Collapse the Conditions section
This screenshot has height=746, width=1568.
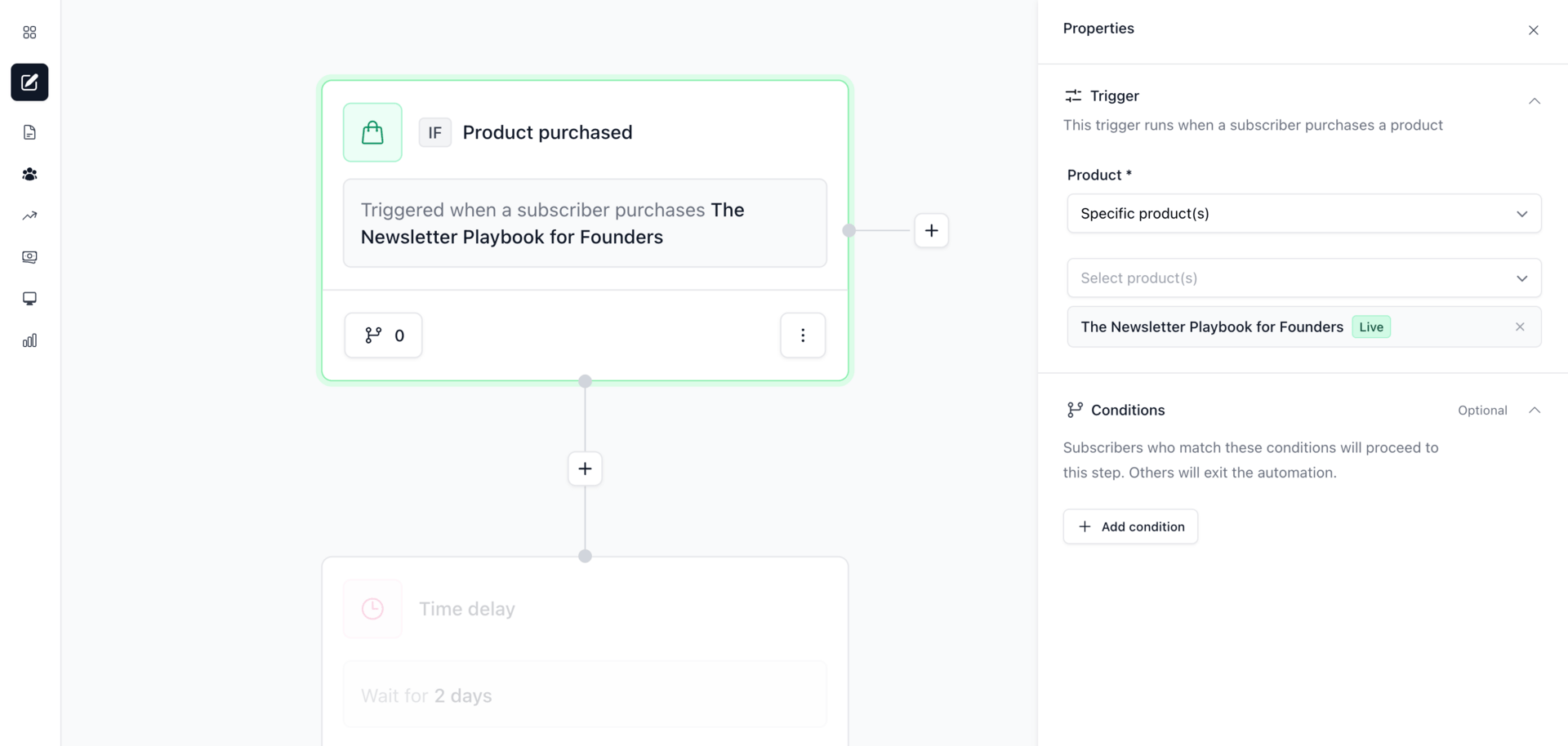(x=1534, y=411)
